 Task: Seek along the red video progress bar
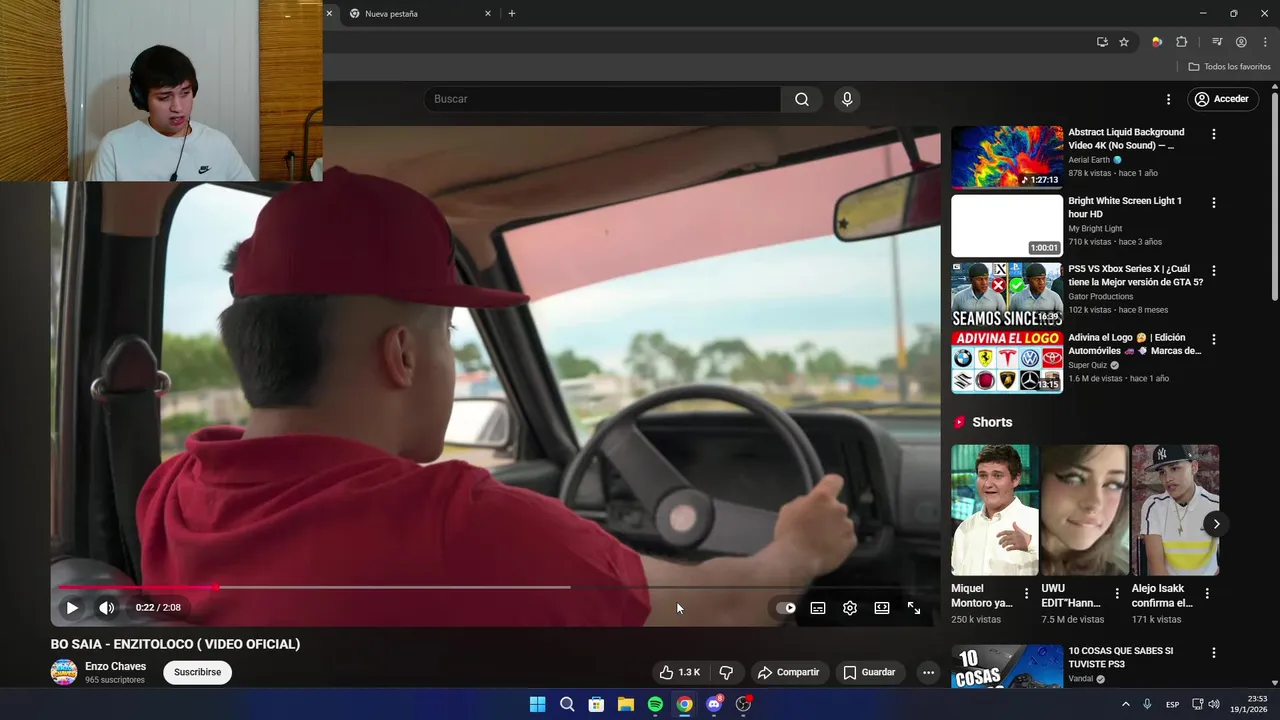pyautogui.click(x=495, y=587)
